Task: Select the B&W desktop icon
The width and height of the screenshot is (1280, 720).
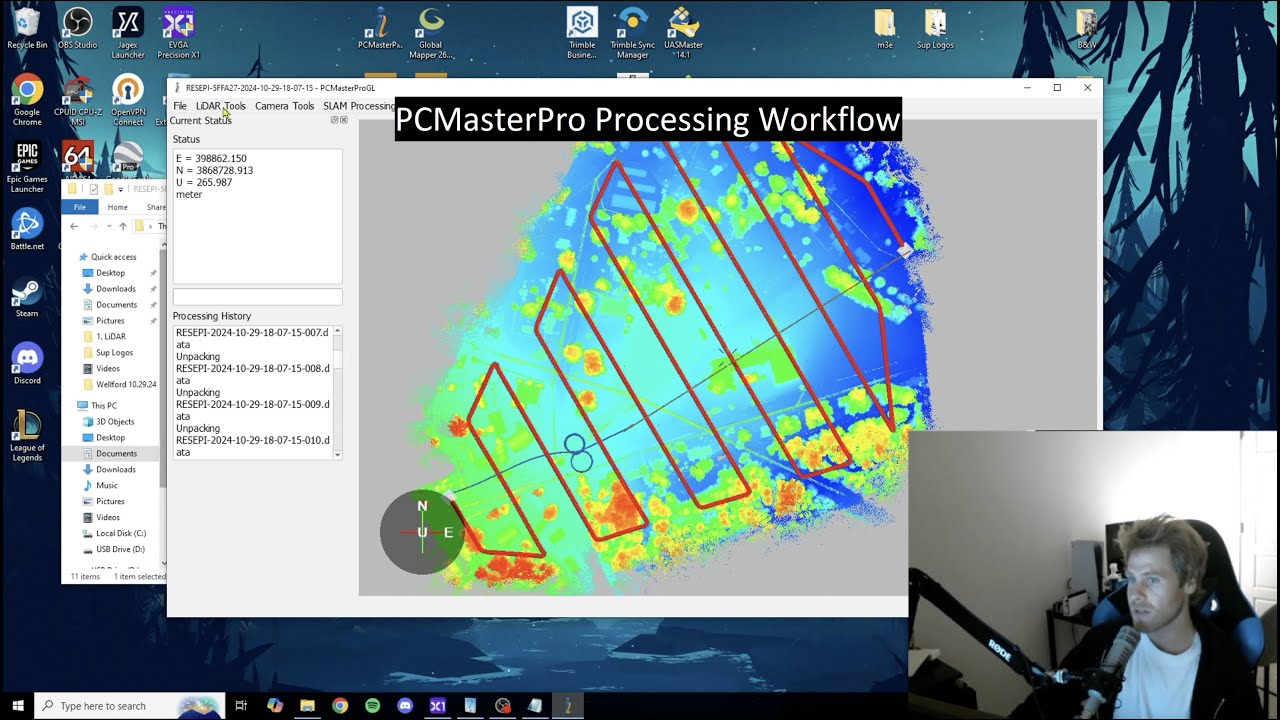Action: [x=1086, y=29]
